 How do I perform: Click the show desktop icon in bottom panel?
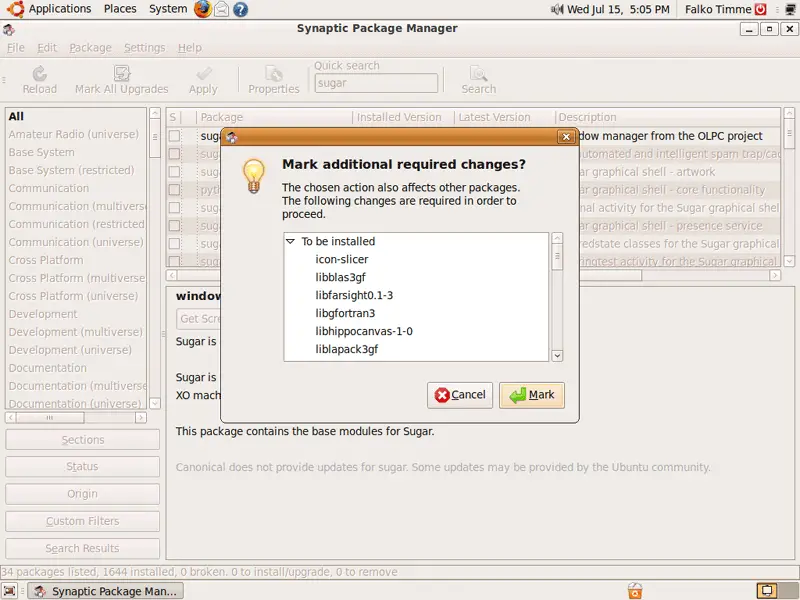(x=10, y=591)
